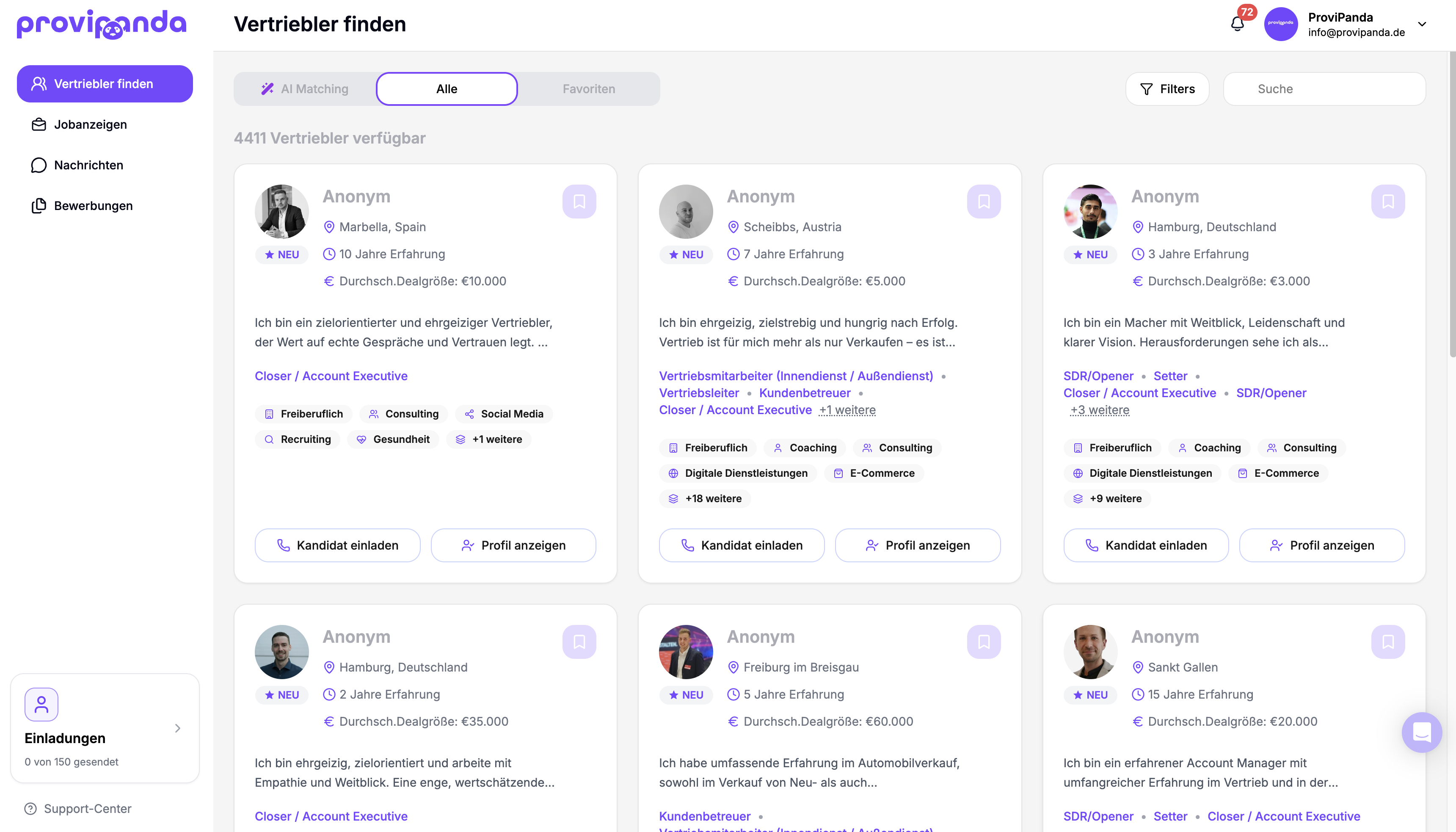Open Nachrichten in sidebar

pyautogui.click(x=88, y=165)
